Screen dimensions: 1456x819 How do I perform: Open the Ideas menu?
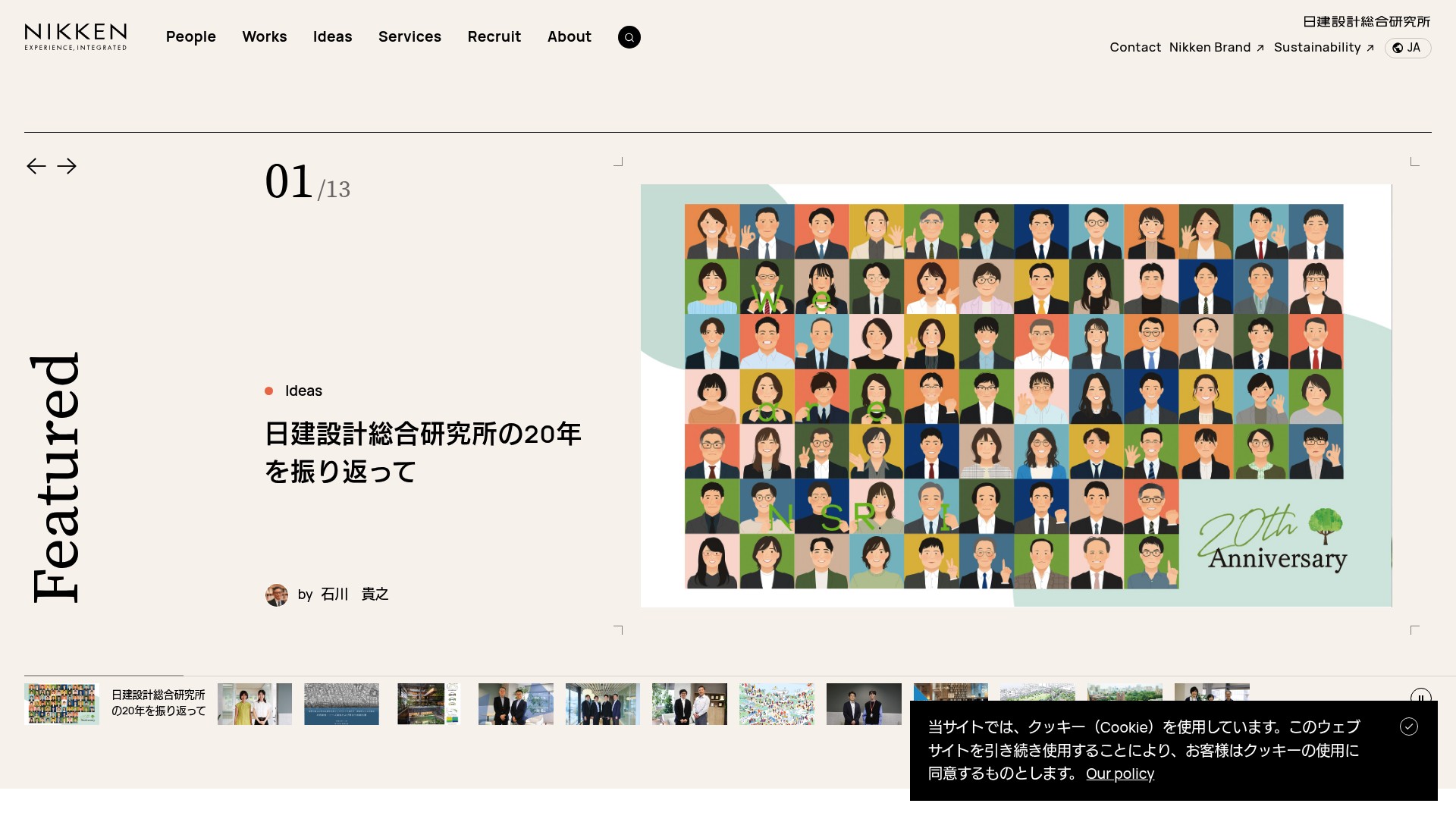click(333, 36)
